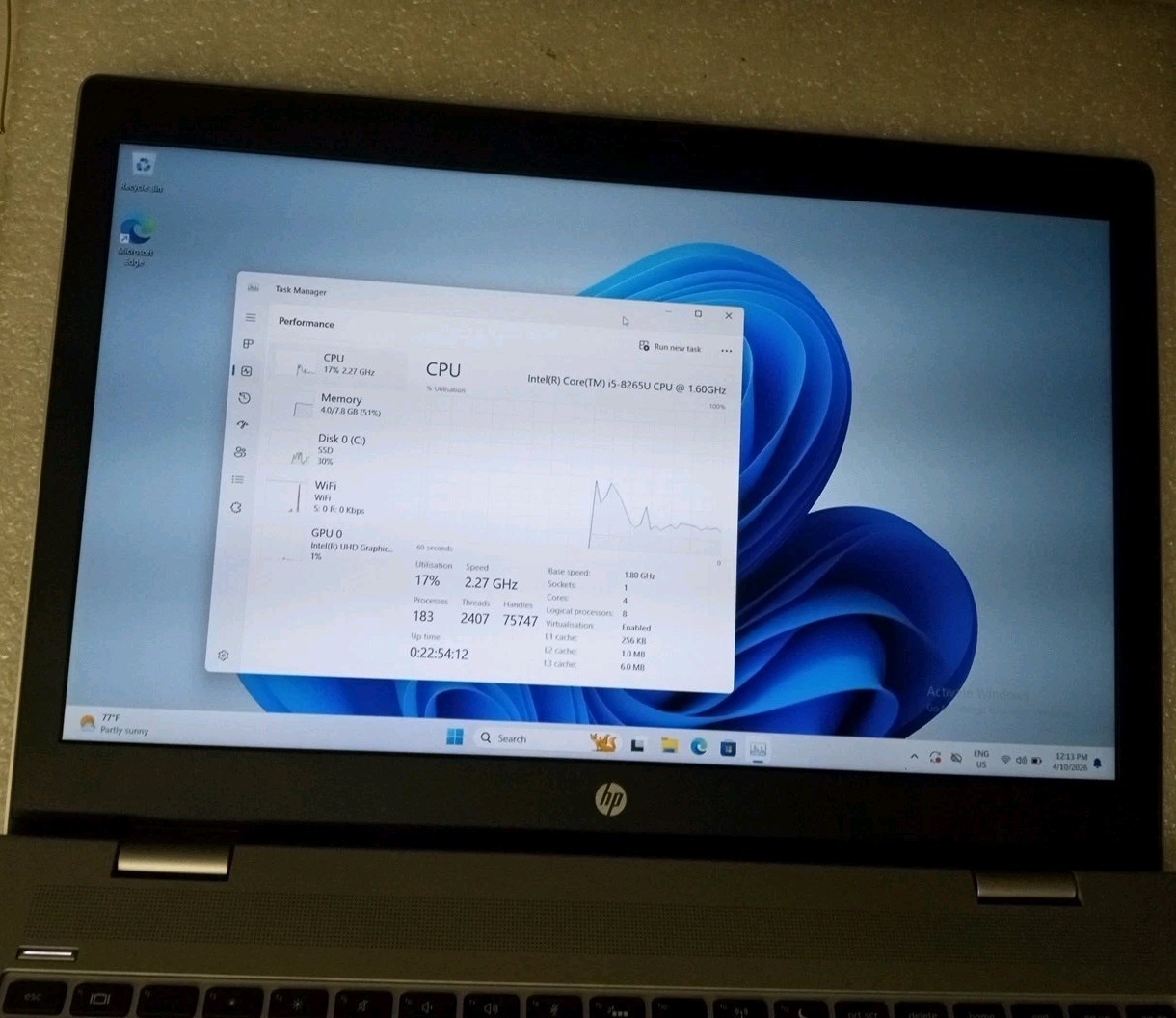The image size is (1176, 1018).
Task: Click Run new task button
Action: coord(671,347)
